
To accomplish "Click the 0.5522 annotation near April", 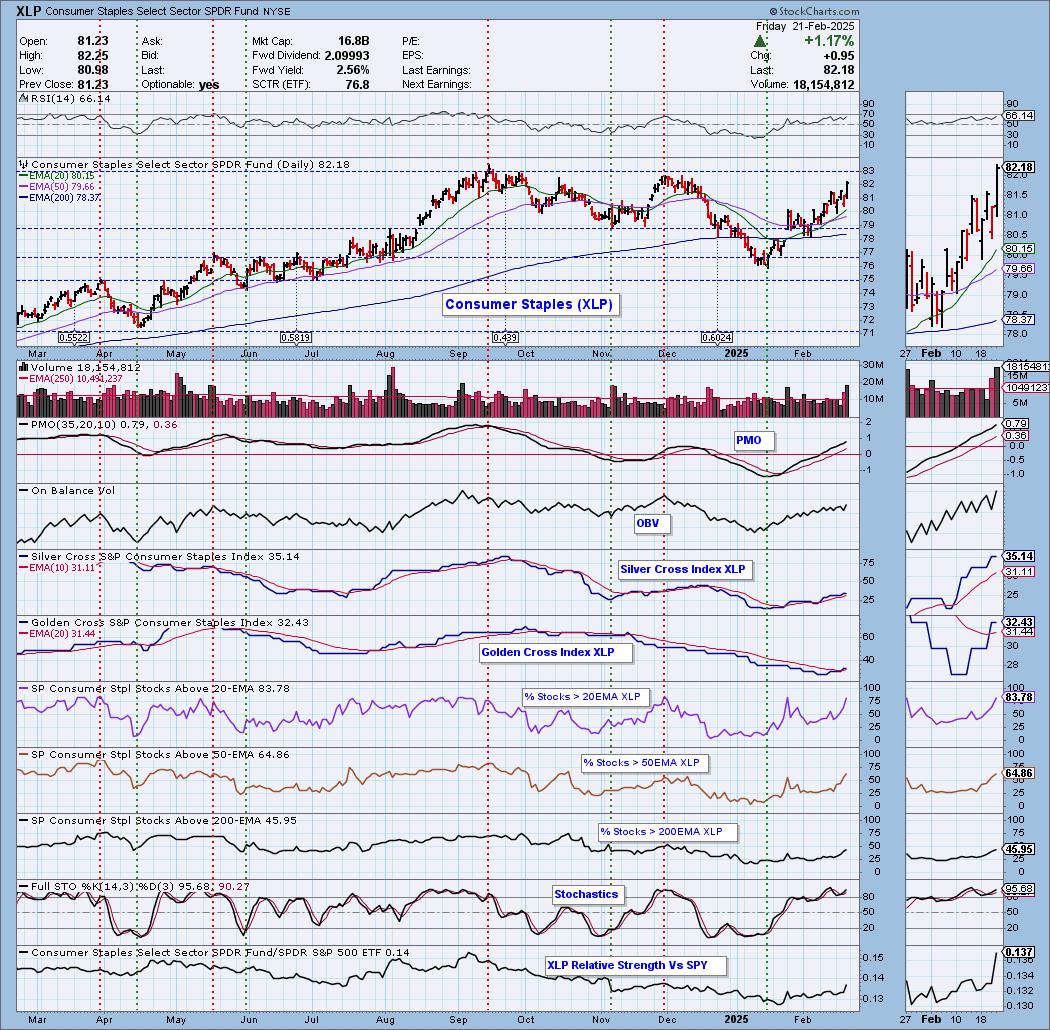I will 74,338.
